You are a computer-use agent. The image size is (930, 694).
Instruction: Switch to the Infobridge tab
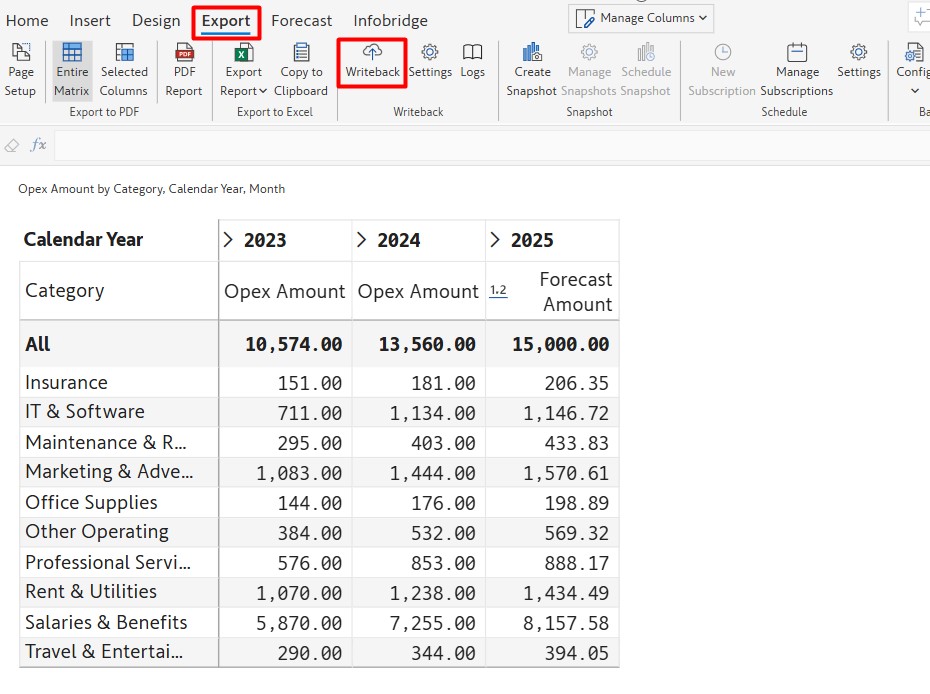point(390,21)
